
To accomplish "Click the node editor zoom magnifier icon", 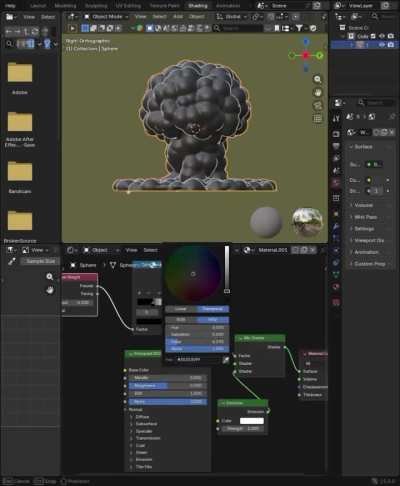I will tap(50, 277).
